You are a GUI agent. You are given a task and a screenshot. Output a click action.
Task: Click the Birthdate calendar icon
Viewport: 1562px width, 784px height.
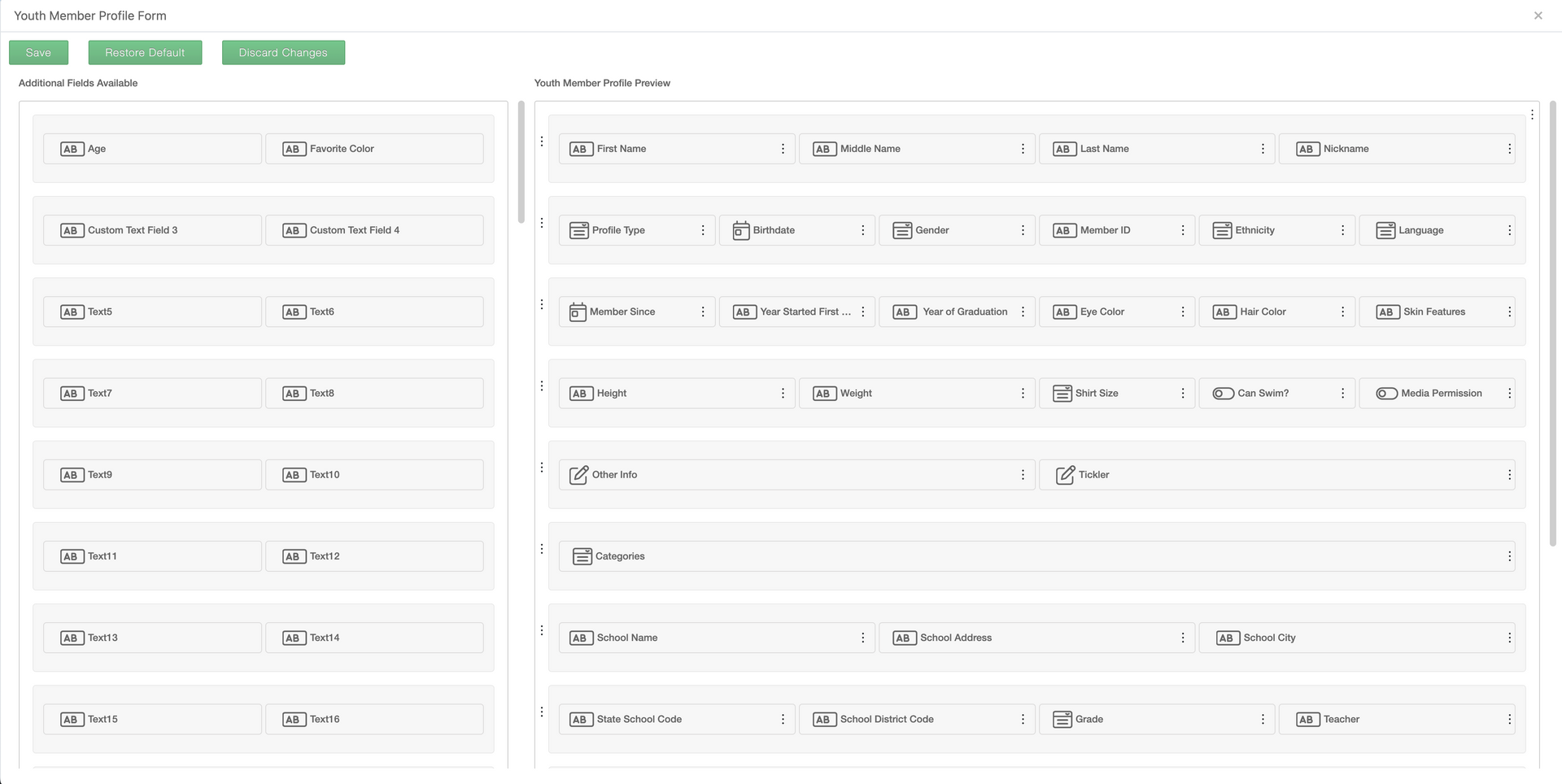click(740, 230)
